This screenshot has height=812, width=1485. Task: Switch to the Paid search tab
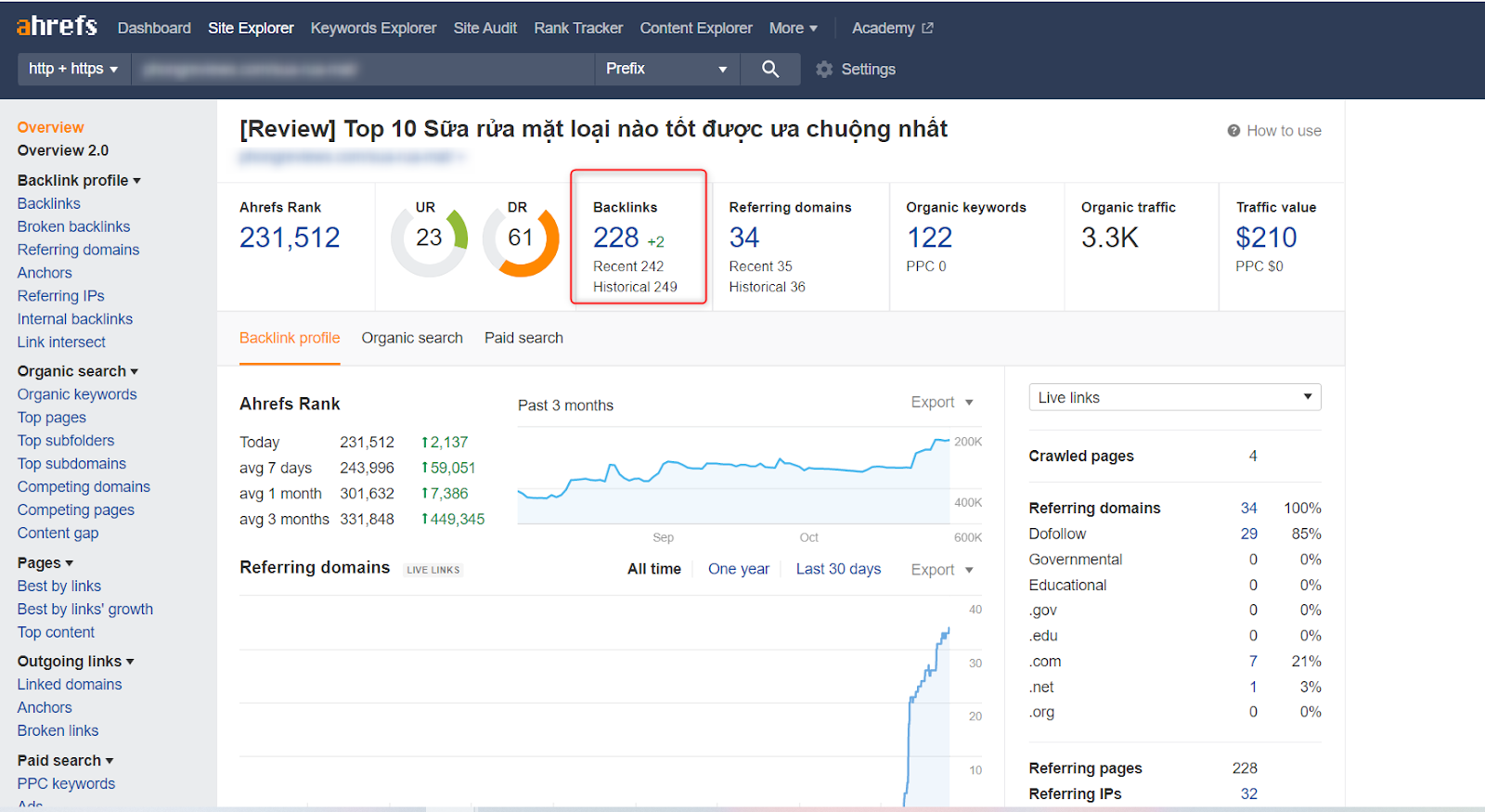(523, 338)
